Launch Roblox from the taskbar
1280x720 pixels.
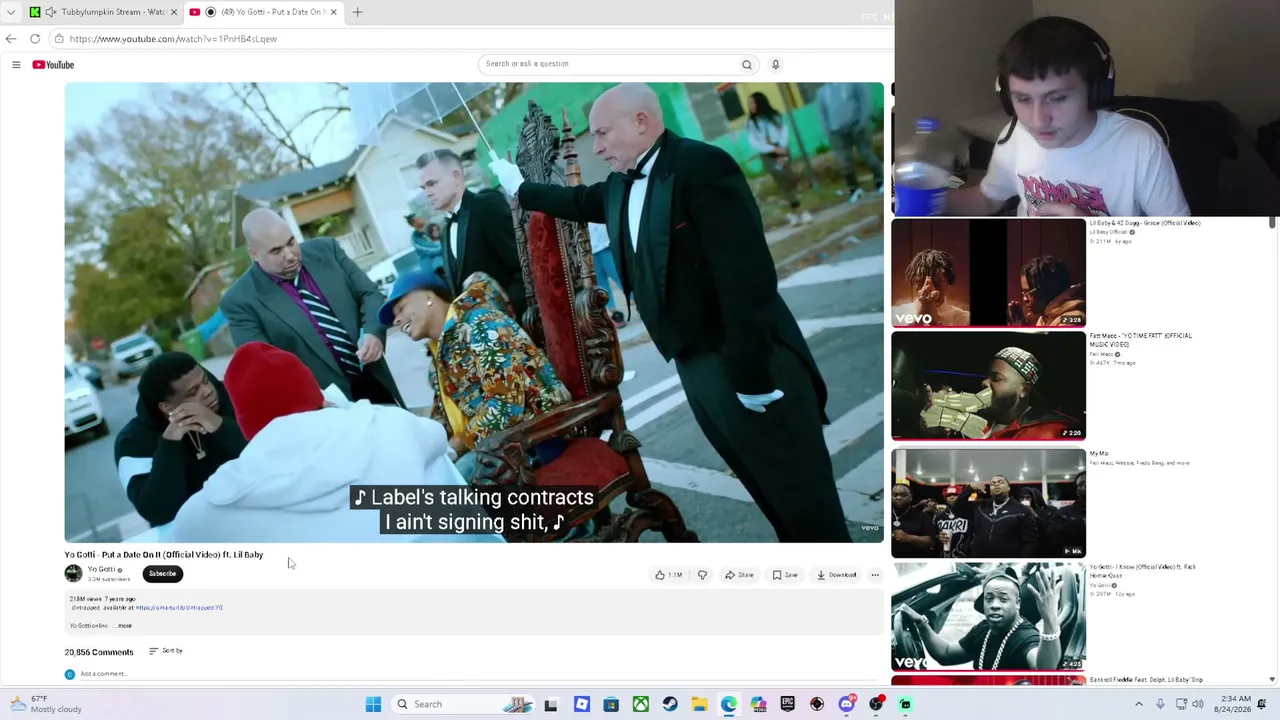pos(582,704)
